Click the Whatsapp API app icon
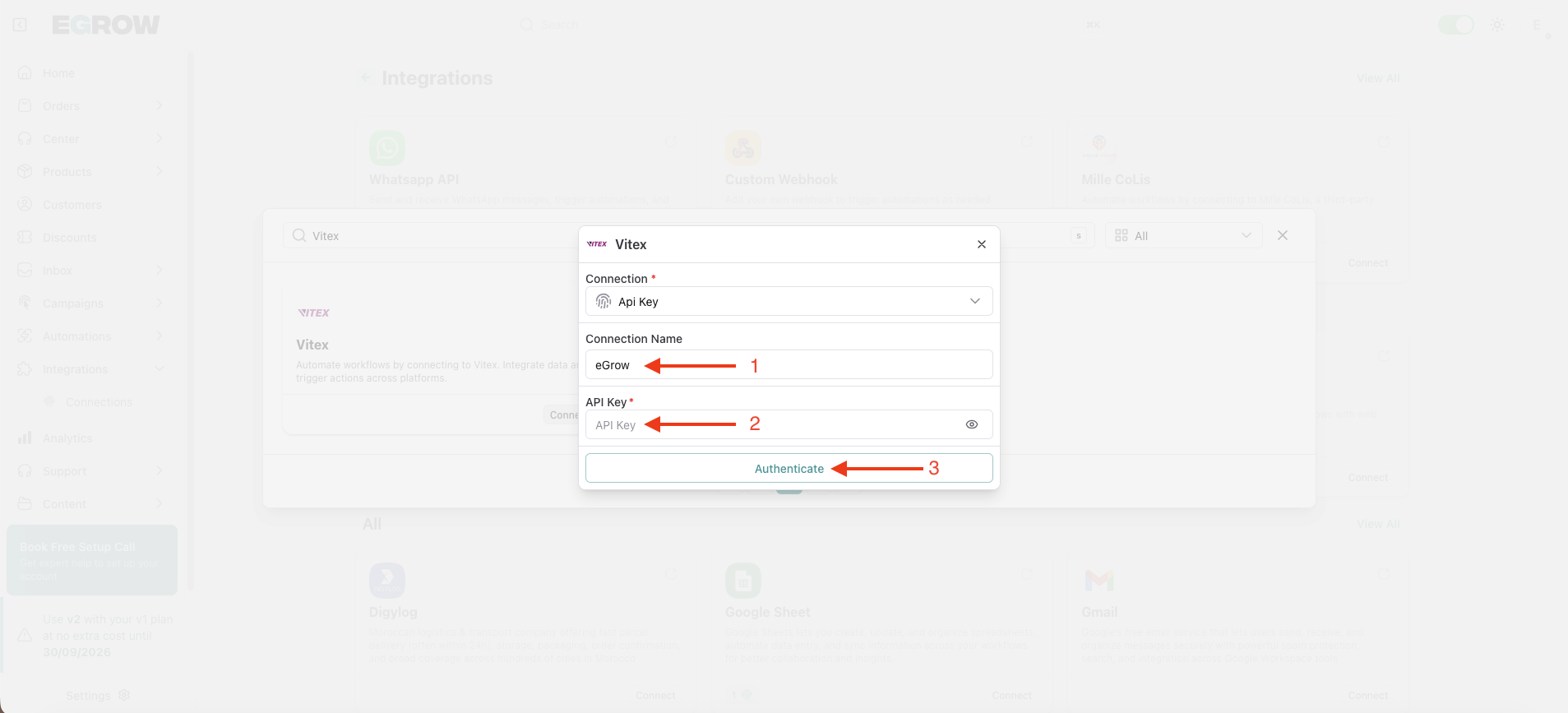The width and height of the screenshot is (1568, 713). [387, 148]
